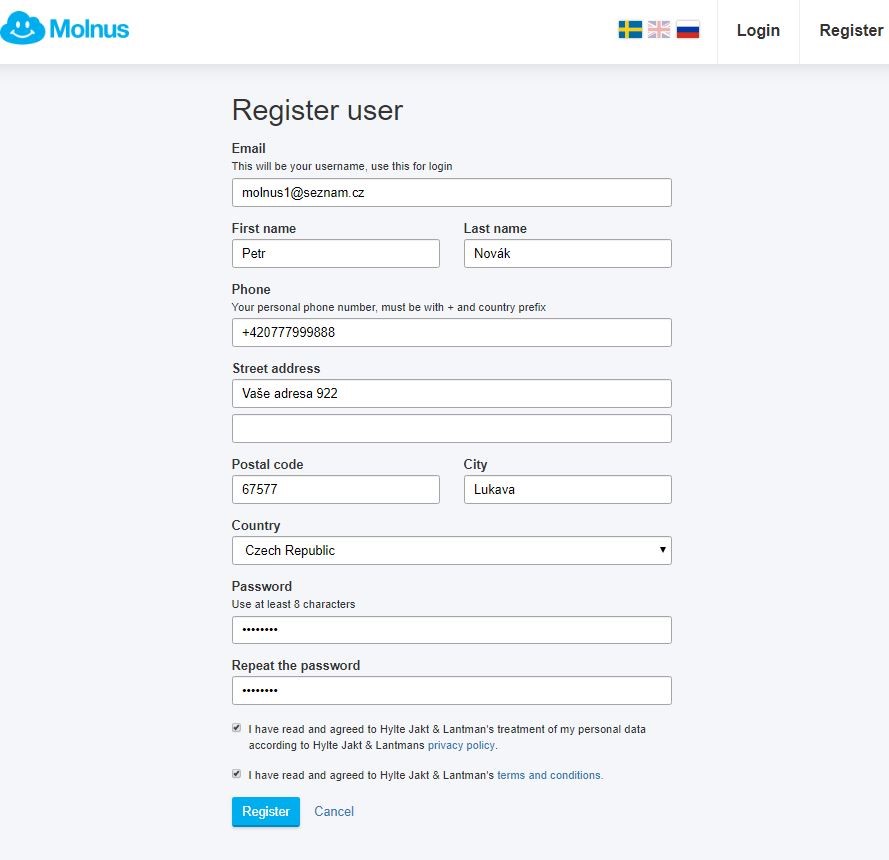
Task: Open the terms and conditions link
Action: 549,776
